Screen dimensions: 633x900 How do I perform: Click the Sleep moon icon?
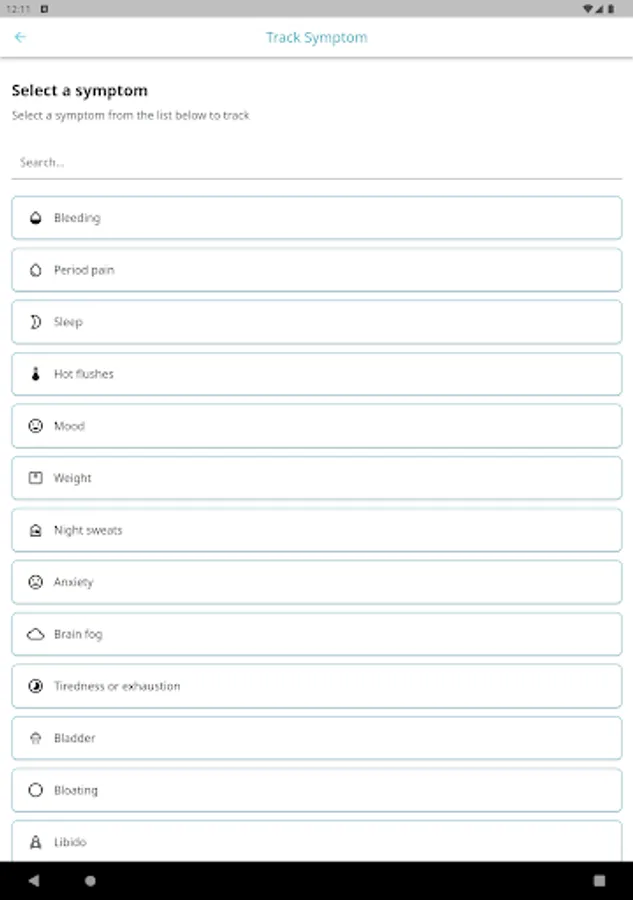click(x=36, y=322)
